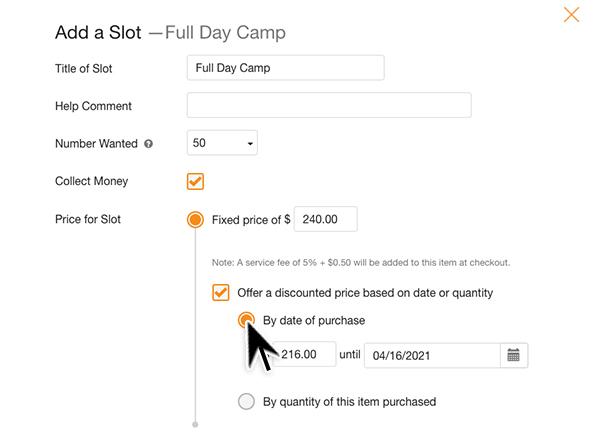
Task: Click the Collect Money label
Action: tap(91, 182)
